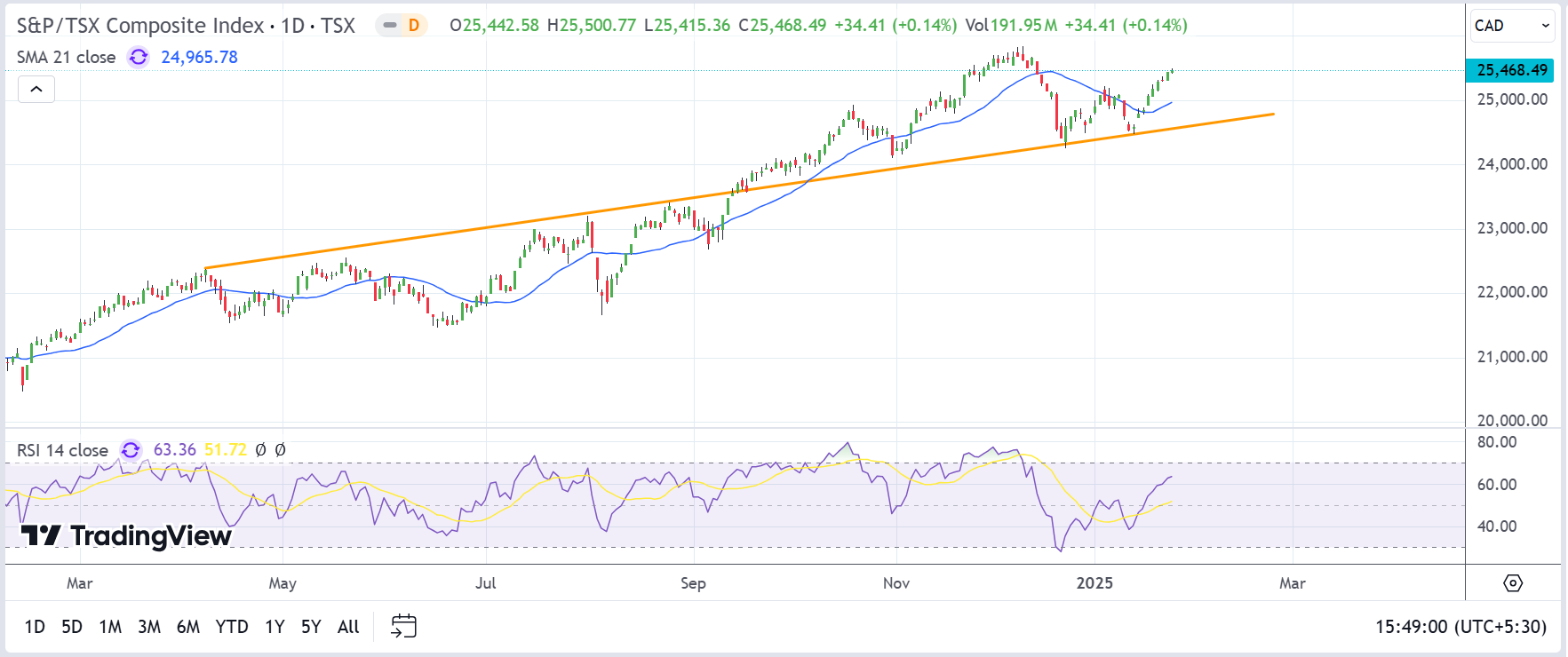Image resolution: width=1568 pixels, height=657 pixels.
Task: Click the Vol 191.95 M reading
Action: coord(1011,26)
